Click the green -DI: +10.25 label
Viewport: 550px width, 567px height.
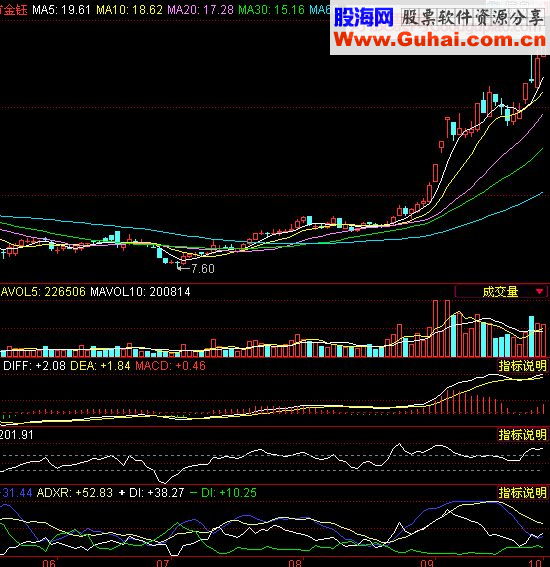click(223, 493)
